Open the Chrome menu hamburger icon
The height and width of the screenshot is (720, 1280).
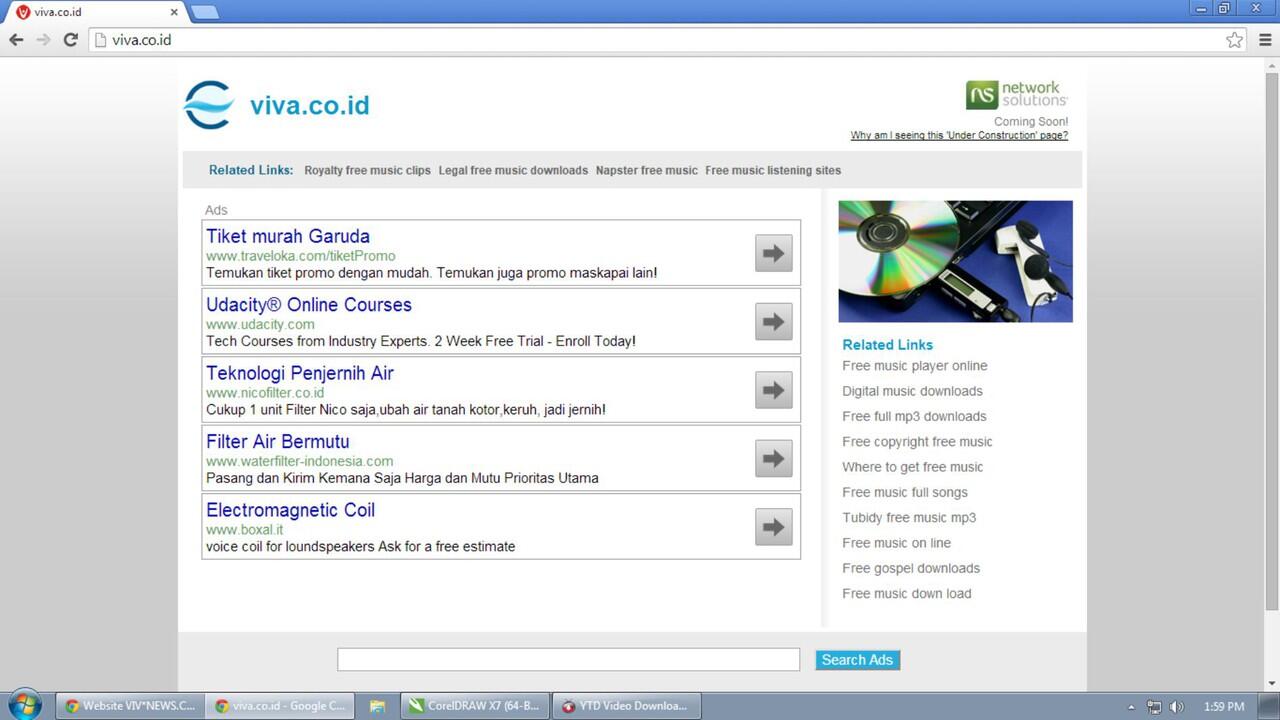pyautogui.click(x=1265, y=40)
